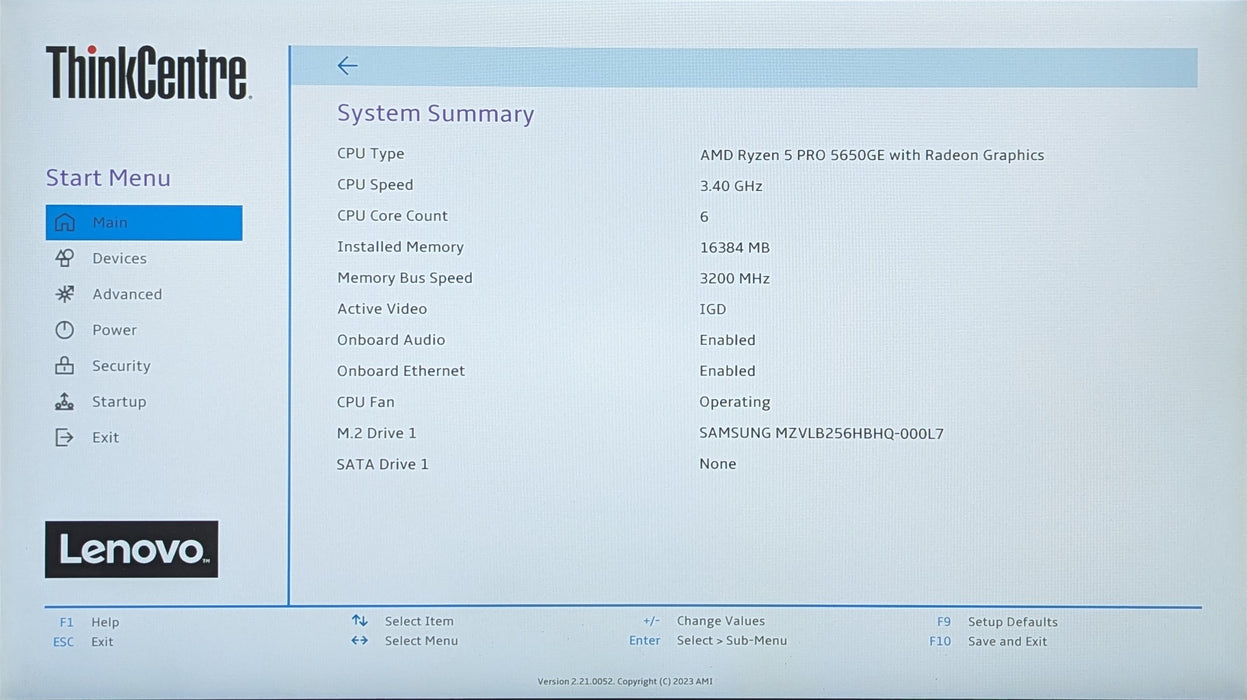The height and width of the screenshot is (700, 1247).
Task: Select the Installed Memory label
Action: click(x=400, y=247)
